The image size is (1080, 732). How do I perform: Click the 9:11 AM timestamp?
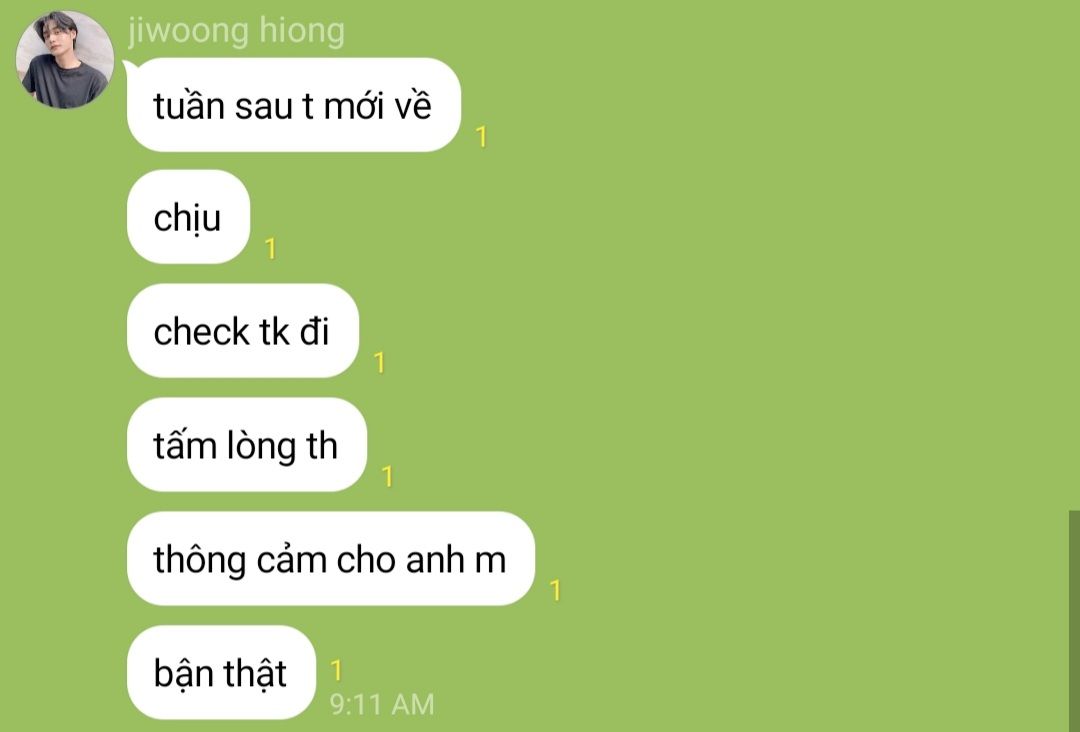[x=382, y=704]
